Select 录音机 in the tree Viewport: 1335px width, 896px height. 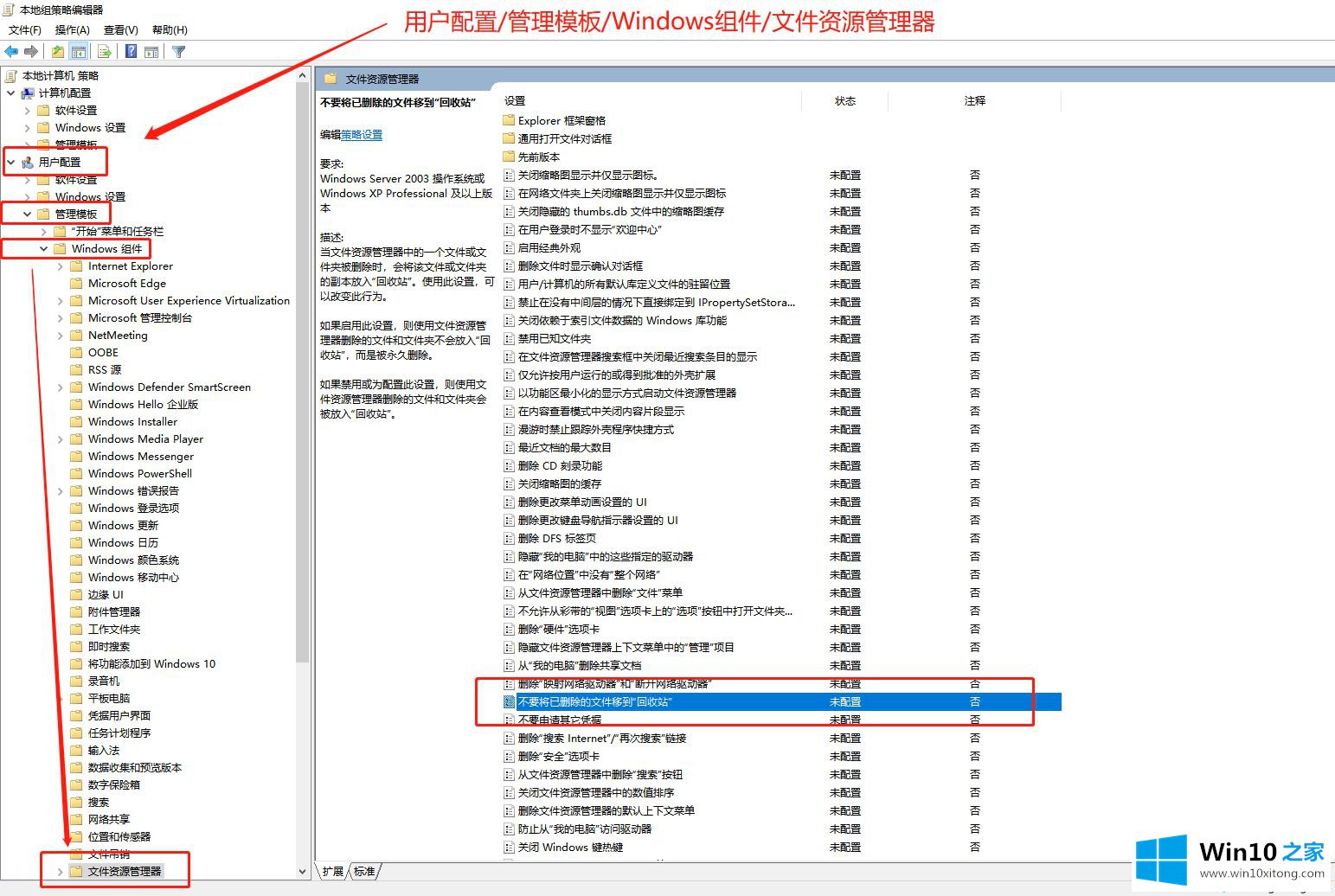[104, 681]
